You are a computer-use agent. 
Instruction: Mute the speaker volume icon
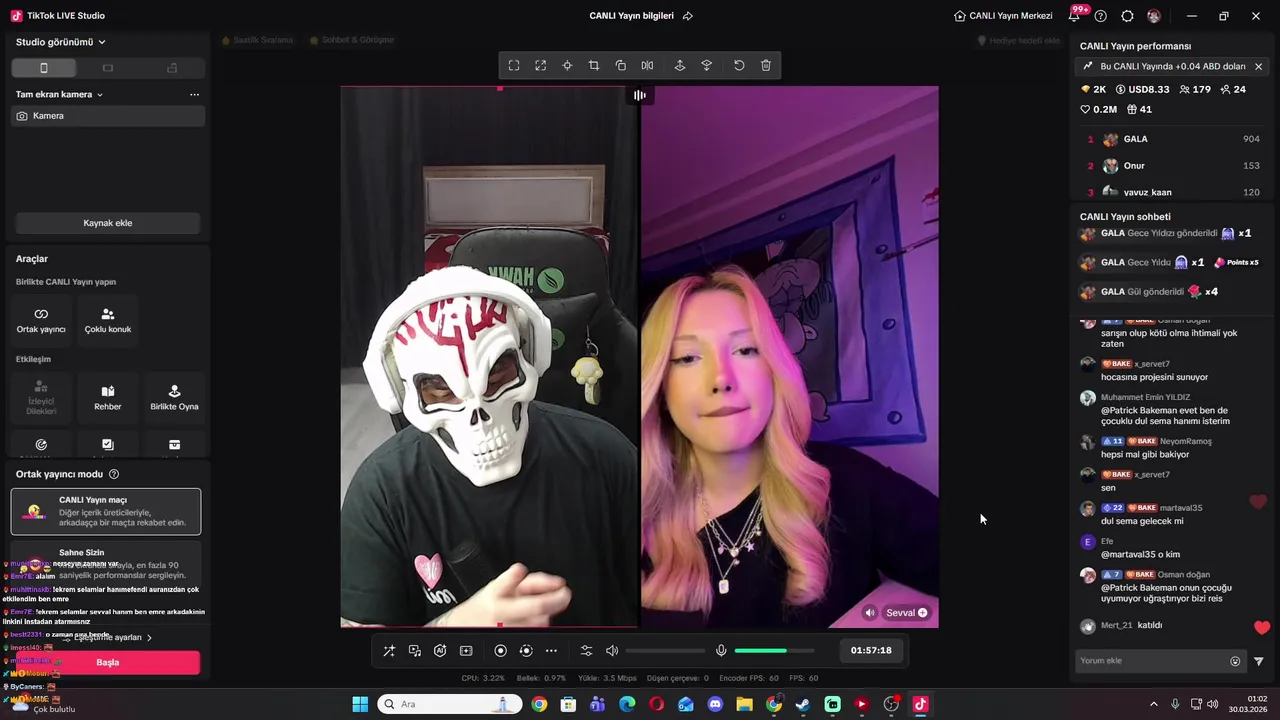pyautogui.click(x=612, y=651)
